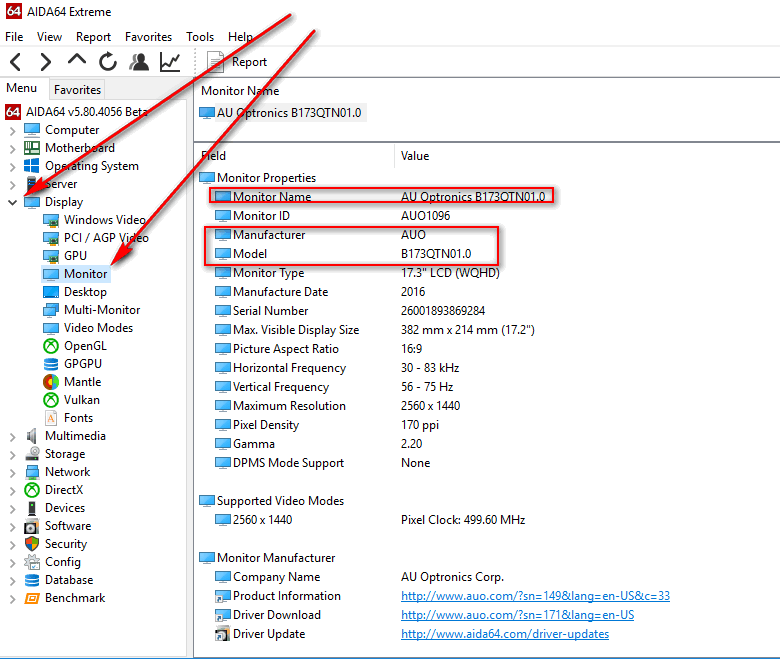
Task: Select AU Optronics B173QTN01.0 in top list
Action: tap(282, 113)
